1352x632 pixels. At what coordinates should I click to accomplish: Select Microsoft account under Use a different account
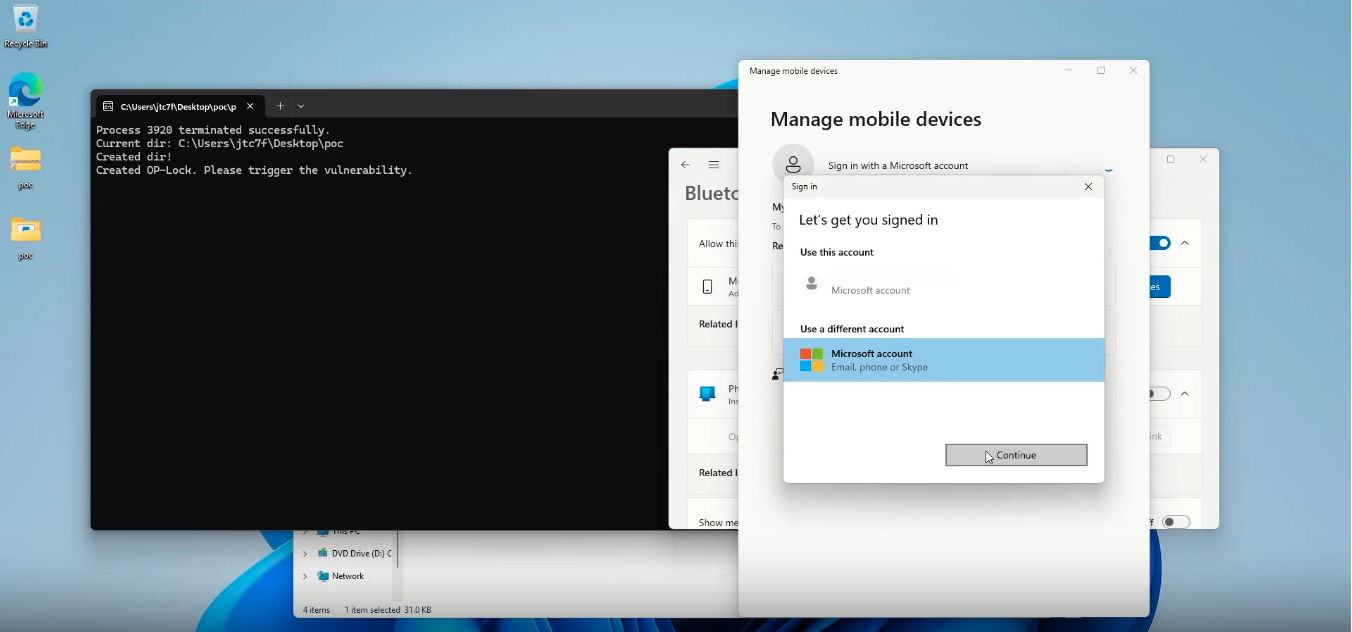944,360
